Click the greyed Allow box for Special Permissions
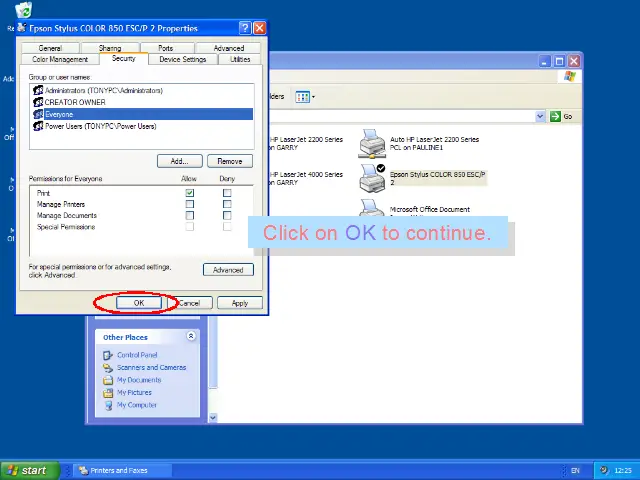The image size is (640, 480). (x=190, y=227)
